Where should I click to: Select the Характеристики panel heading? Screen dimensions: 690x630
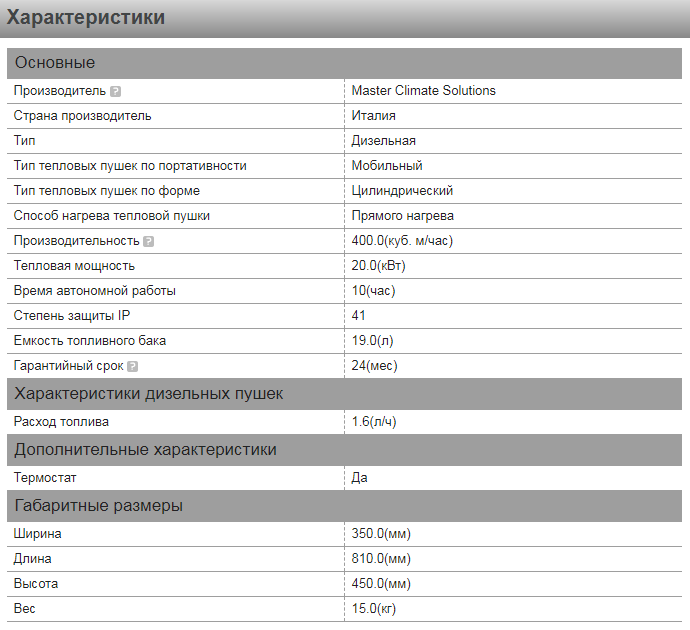[86, 18]
